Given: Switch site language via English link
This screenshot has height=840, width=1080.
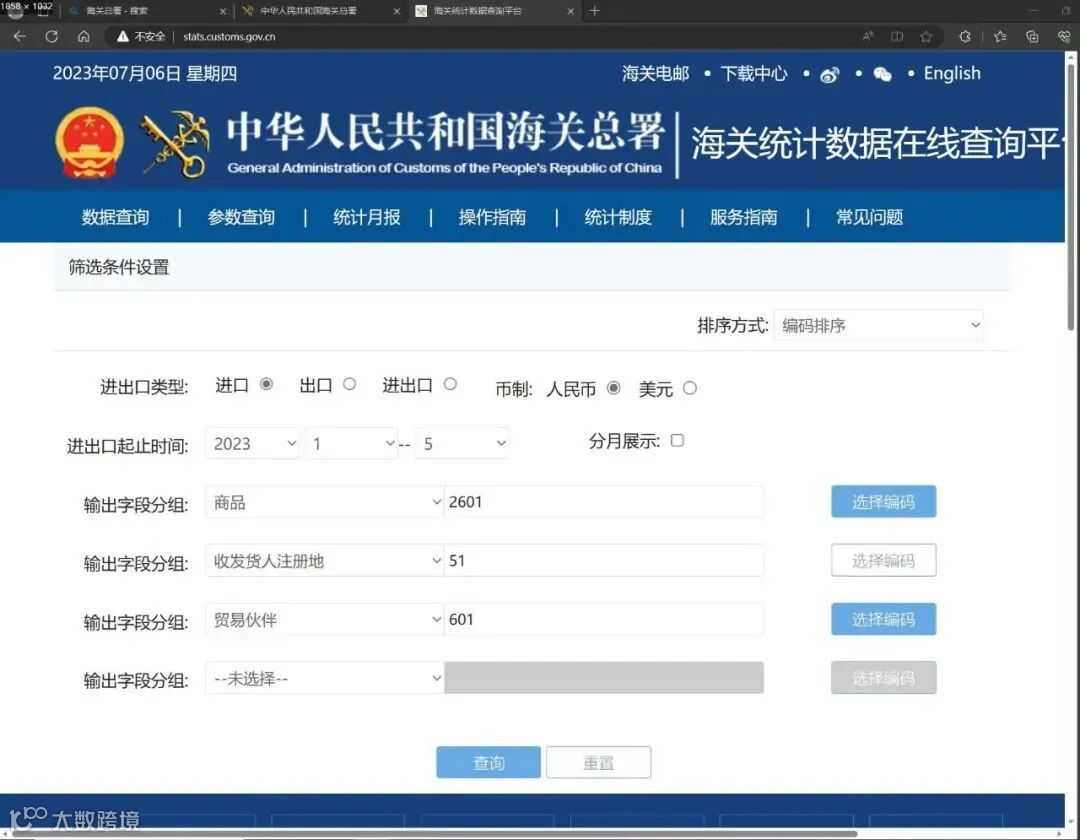Looking at the screenshot, I should click(x=952, y=74).
